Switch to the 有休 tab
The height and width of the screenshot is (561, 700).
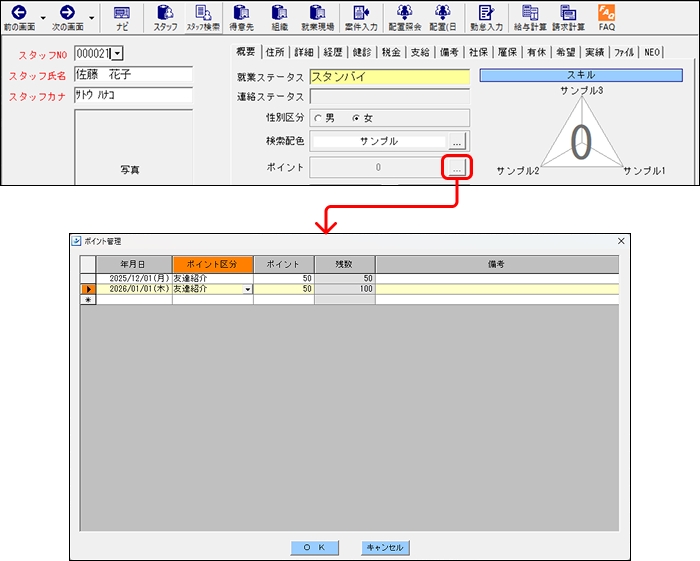click(537, 52)
